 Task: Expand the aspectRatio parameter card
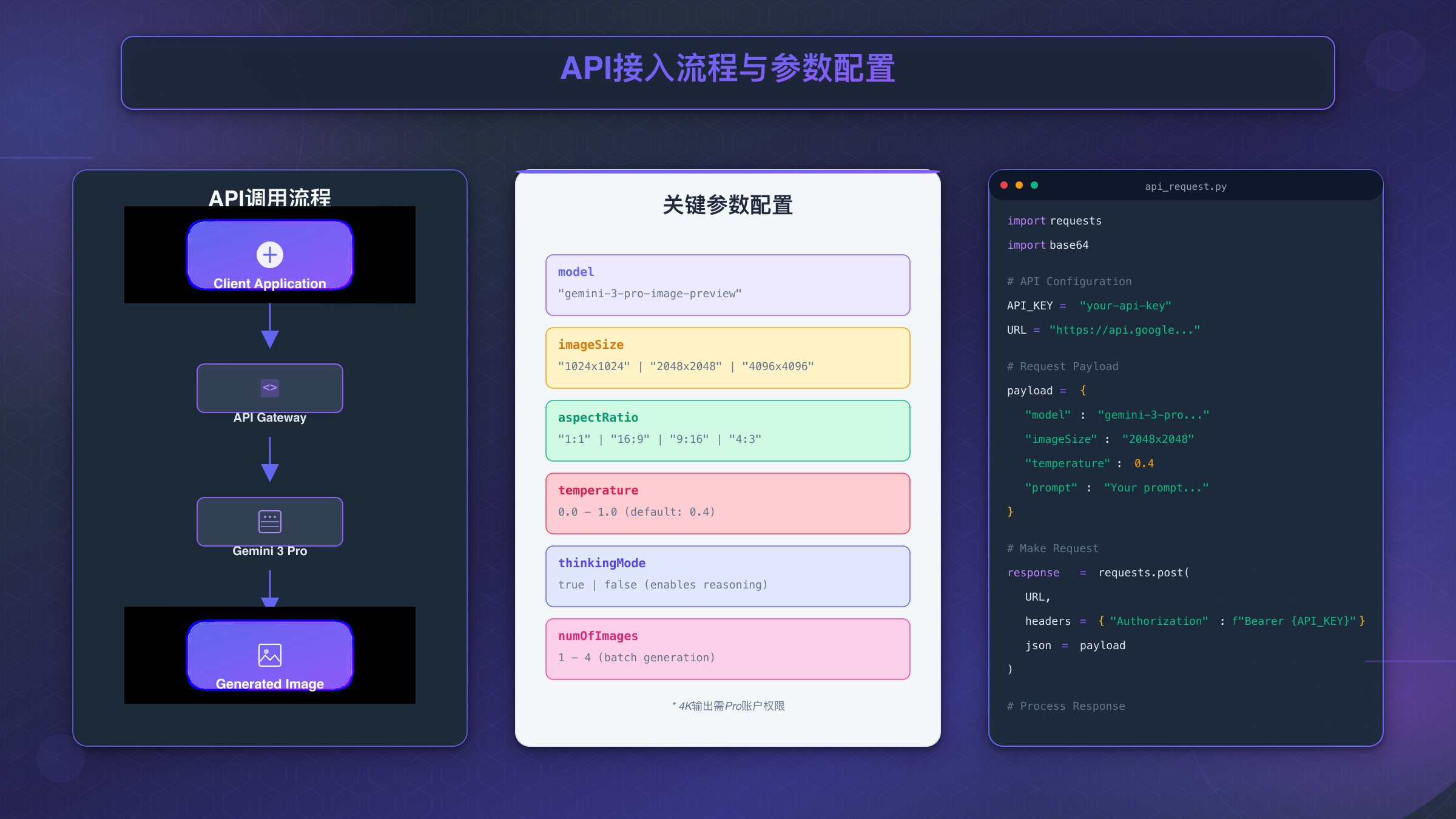(x=727, y=430)
